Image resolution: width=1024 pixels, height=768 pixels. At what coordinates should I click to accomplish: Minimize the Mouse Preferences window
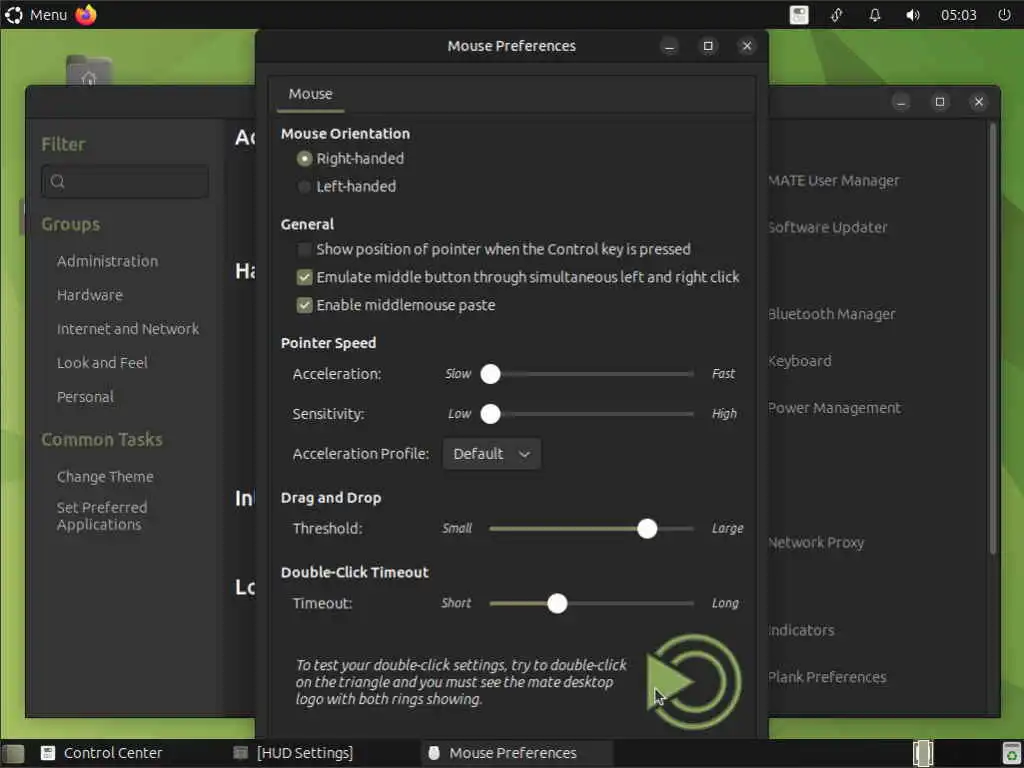tap(669, 46)
